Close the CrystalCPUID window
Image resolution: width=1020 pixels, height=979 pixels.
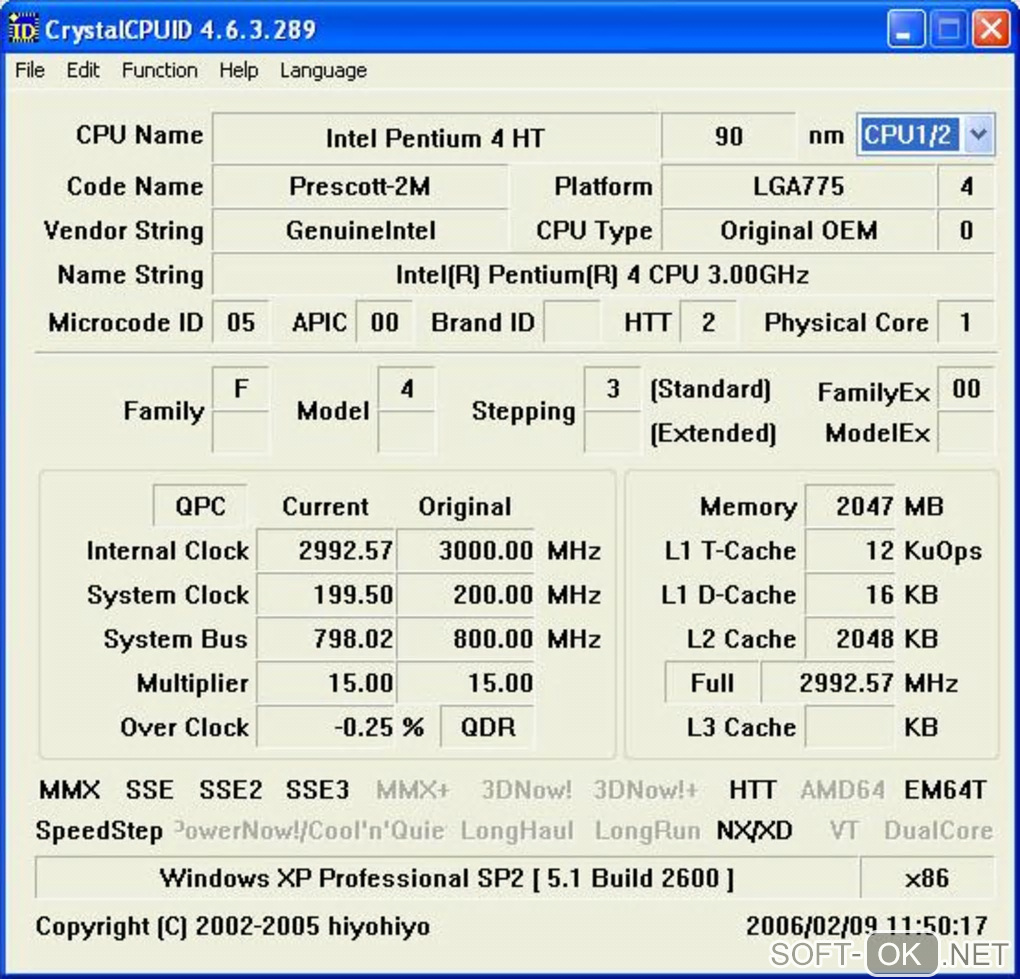pyautogui.click(x=991, y=29)
